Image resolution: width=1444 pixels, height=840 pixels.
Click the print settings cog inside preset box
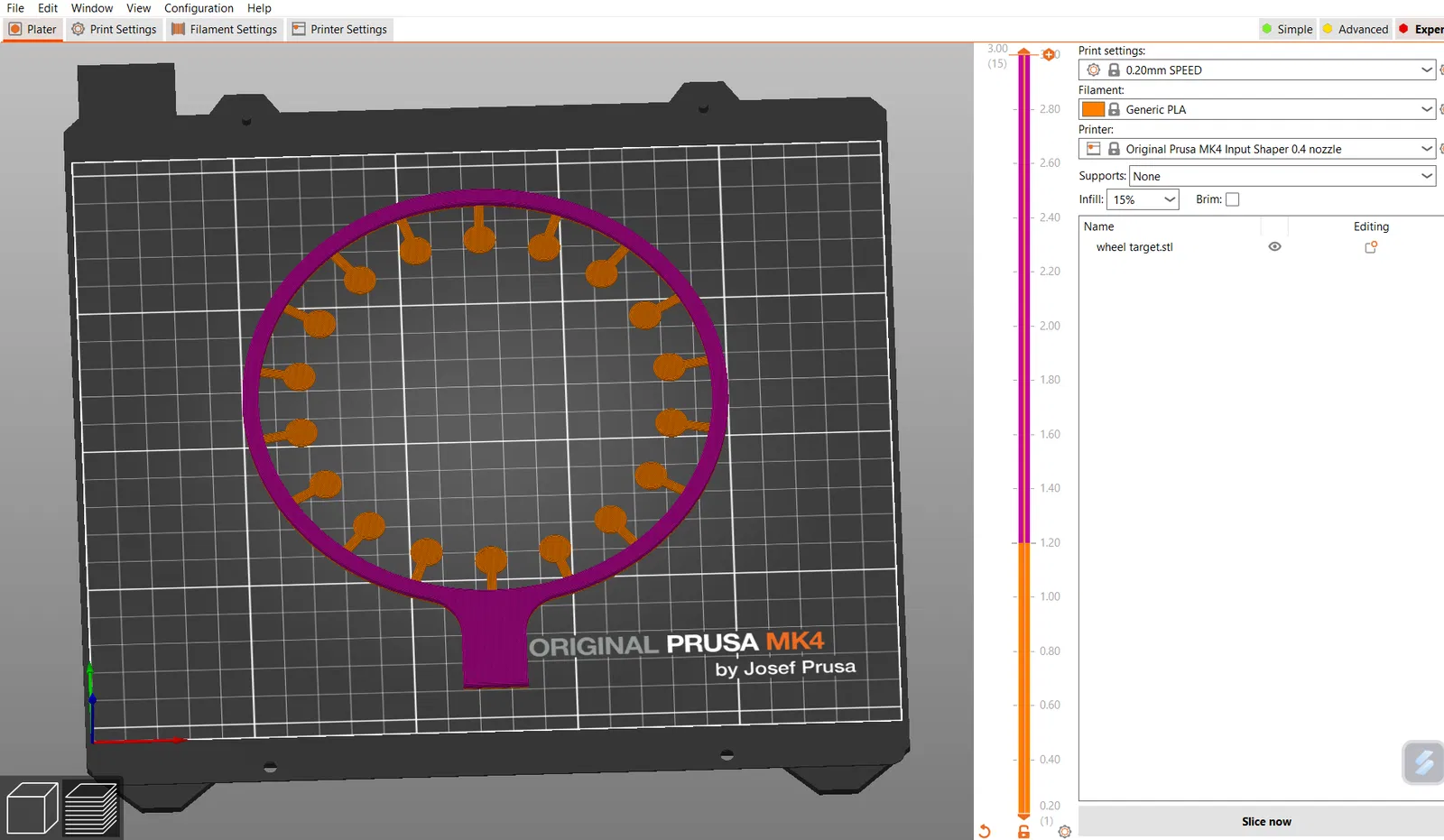tap(1094, 69)
